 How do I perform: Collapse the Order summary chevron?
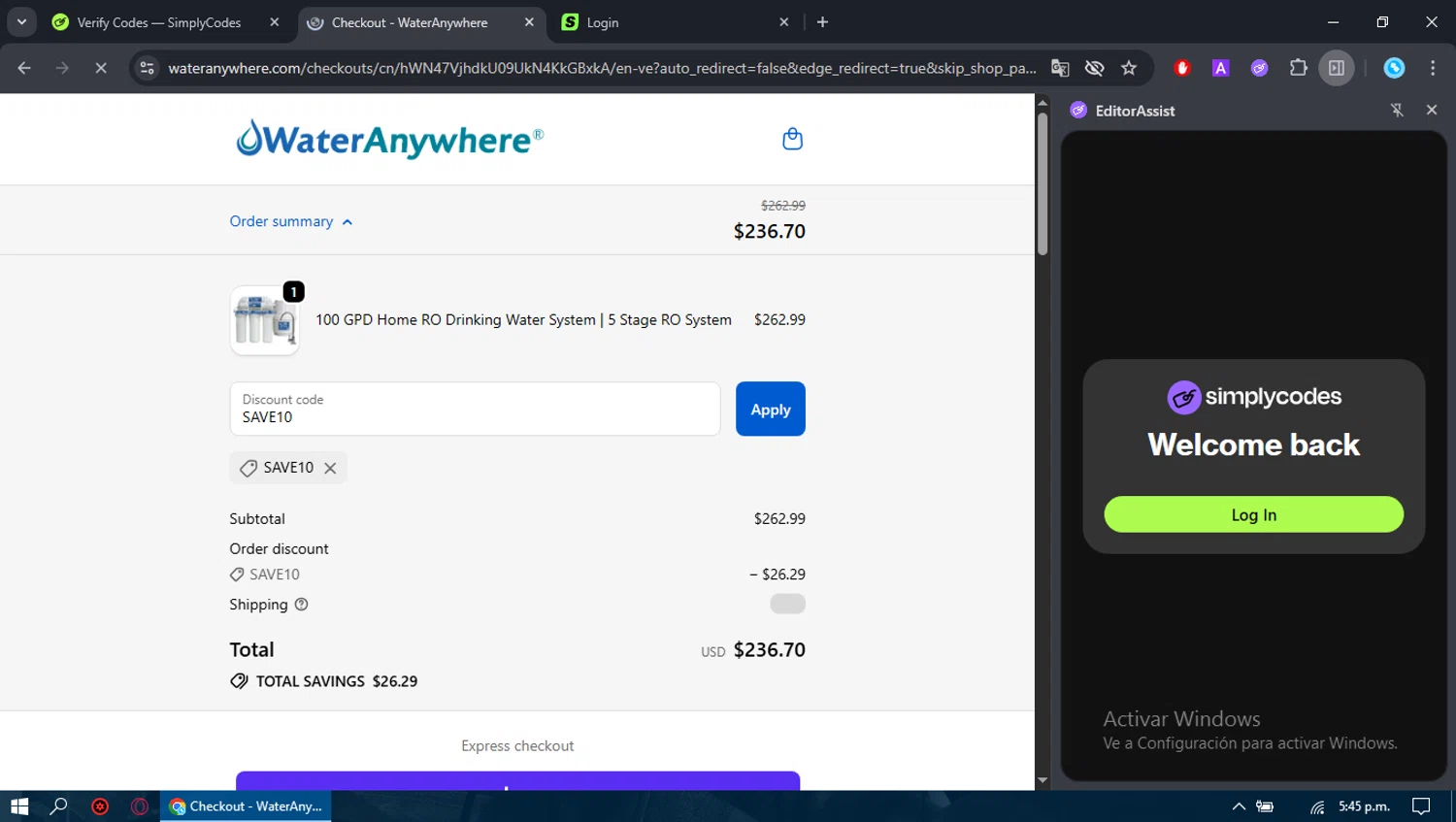point(347,222)
